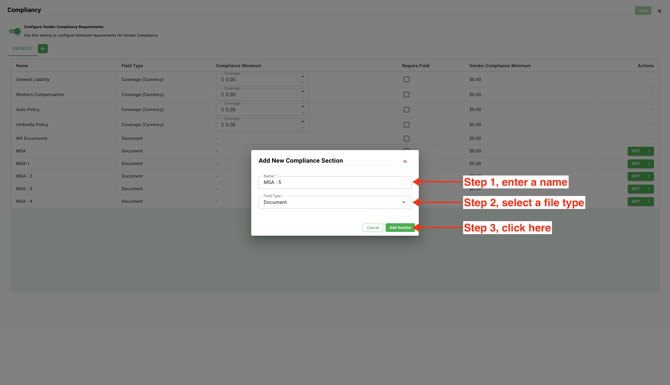The image size is (670, 385).
Task: Click the Require Field column header
Action: (x=415, y=66)
